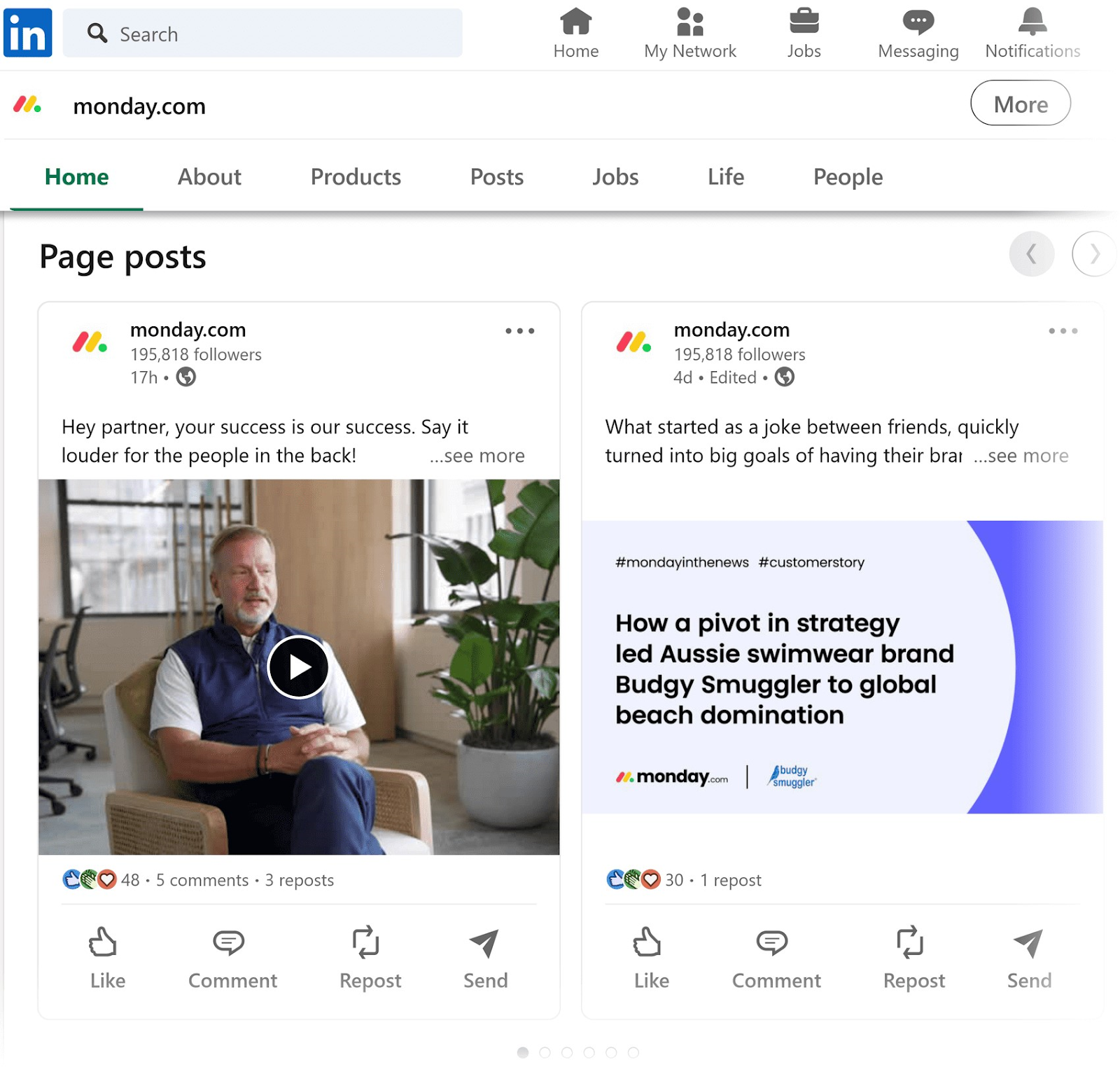Open the 1 repost link
Image resolution: width=1120 pixels, height=1067 pixels.
pyautogui.click(x=730, y=880)
